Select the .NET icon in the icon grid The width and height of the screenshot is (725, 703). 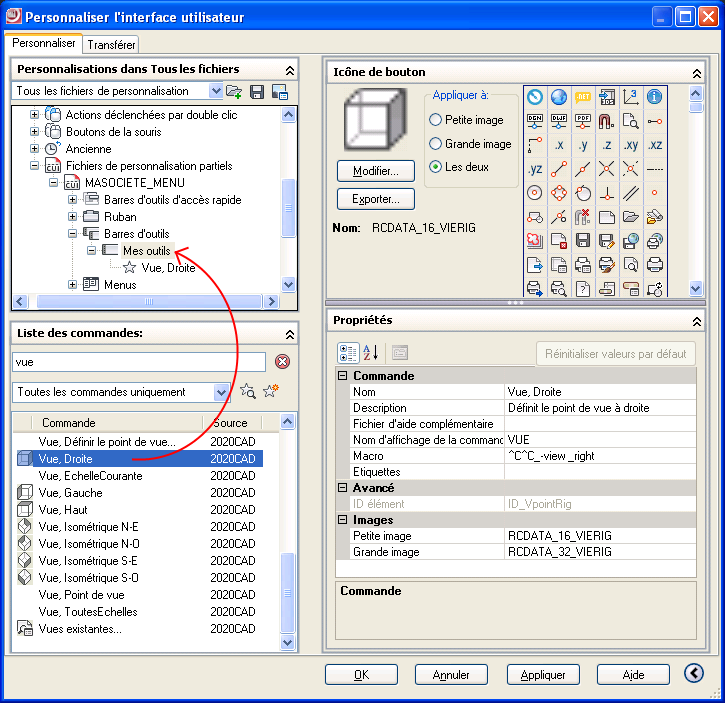[x=582, y=97]
